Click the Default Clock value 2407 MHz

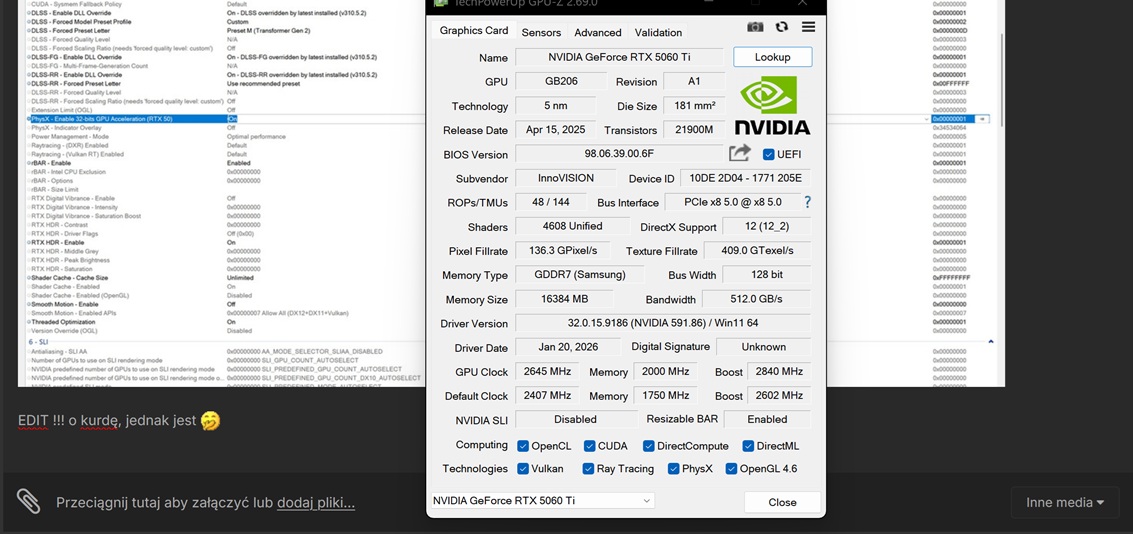[547, 395]
